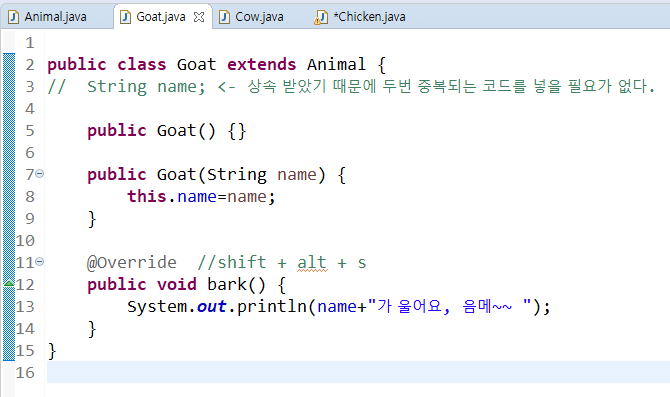Collapse the bark() method fold at line 11
Image resolution: width=670 pixels, height=397 pixels.
click(x=40, y=261)
